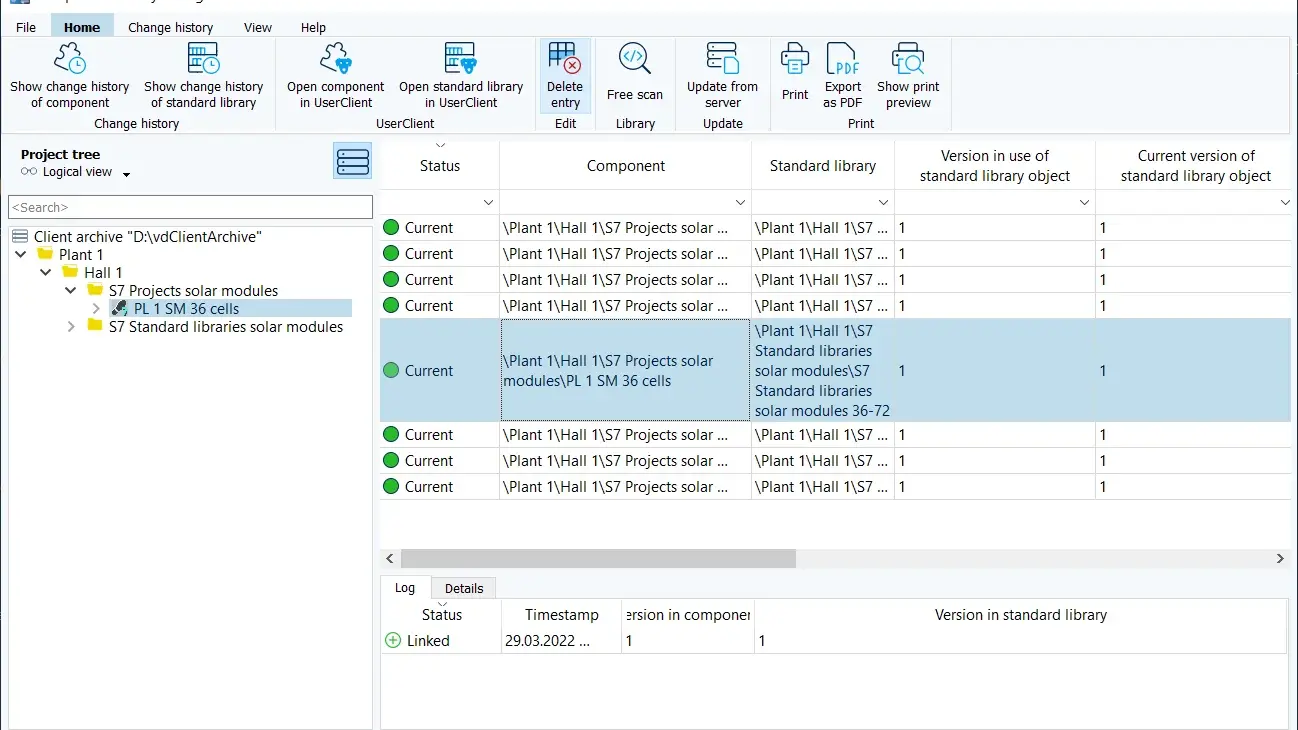
Task: Select the component cell of highlighted row
Action: 626,371
